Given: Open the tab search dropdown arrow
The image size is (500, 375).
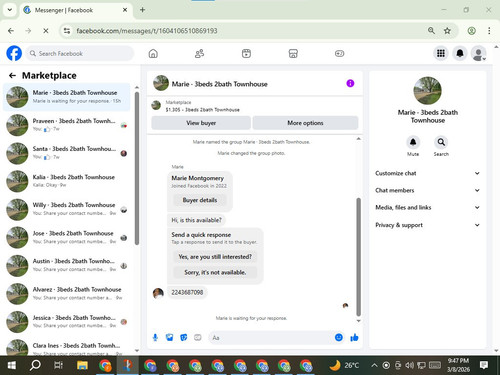Looking at the screenshot, I should pyautogui.click(x=10, y=10).
